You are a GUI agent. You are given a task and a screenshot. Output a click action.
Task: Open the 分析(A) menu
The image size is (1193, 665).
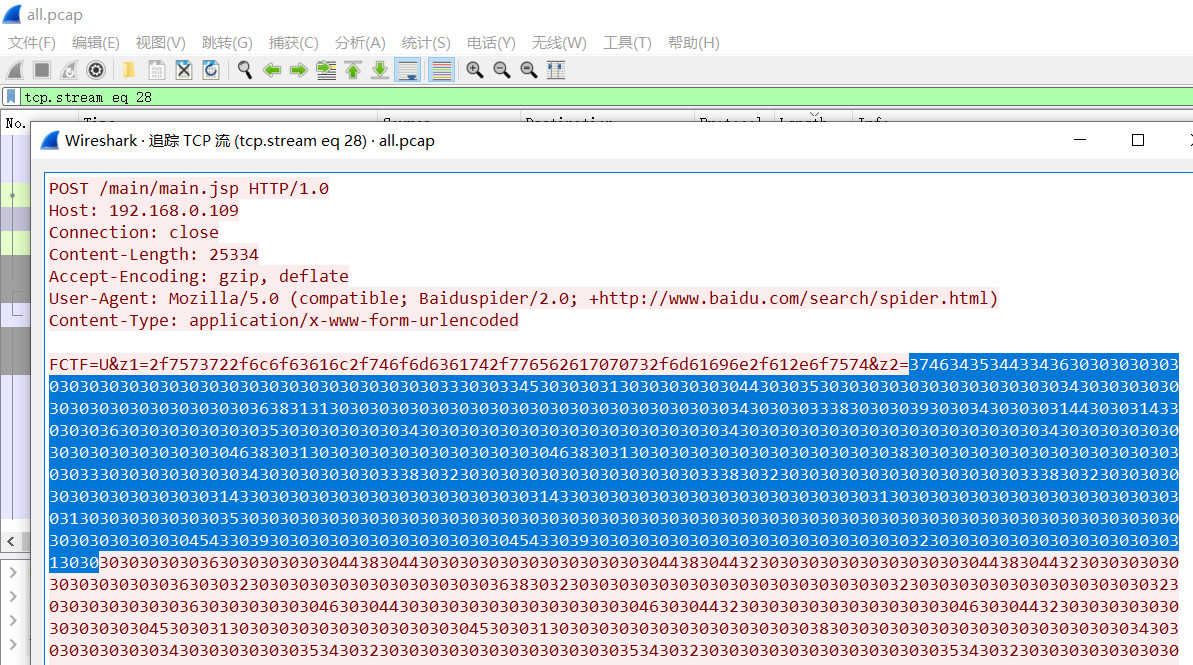point(360,42)
